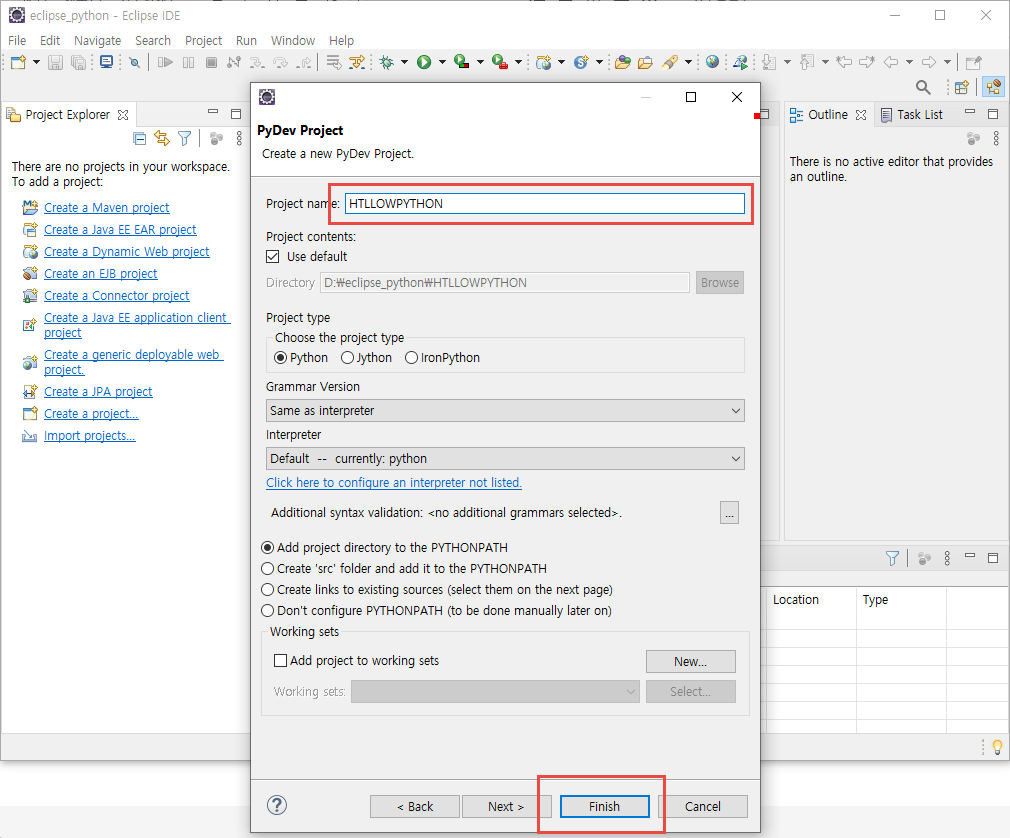Click the Debug bug icon

pyautogui.click(x=386, y=62)
